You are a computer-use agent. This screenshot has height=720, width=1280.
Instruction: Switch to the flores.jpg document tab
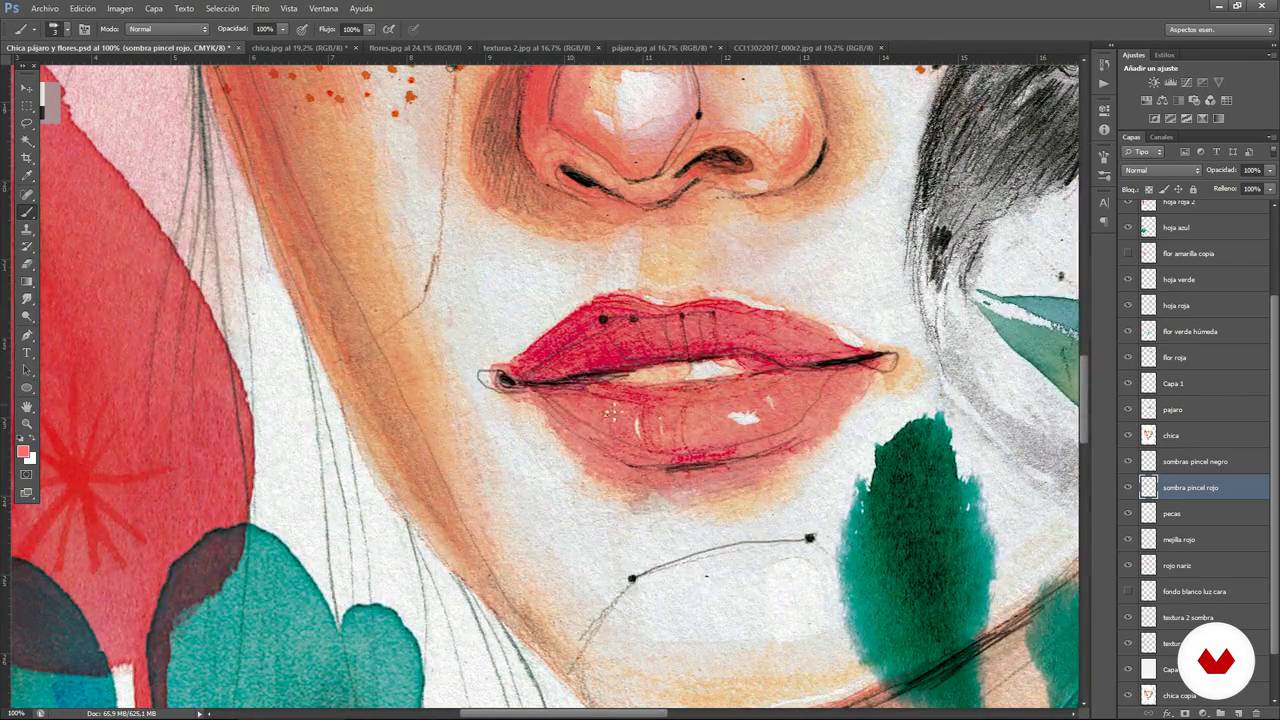(415, 47)
